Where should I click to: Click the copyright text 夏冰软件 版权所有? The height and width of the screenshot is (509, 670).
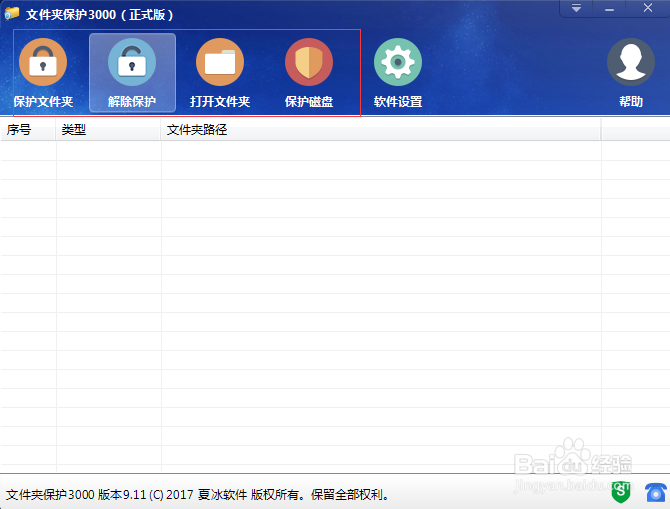(248, 494)
